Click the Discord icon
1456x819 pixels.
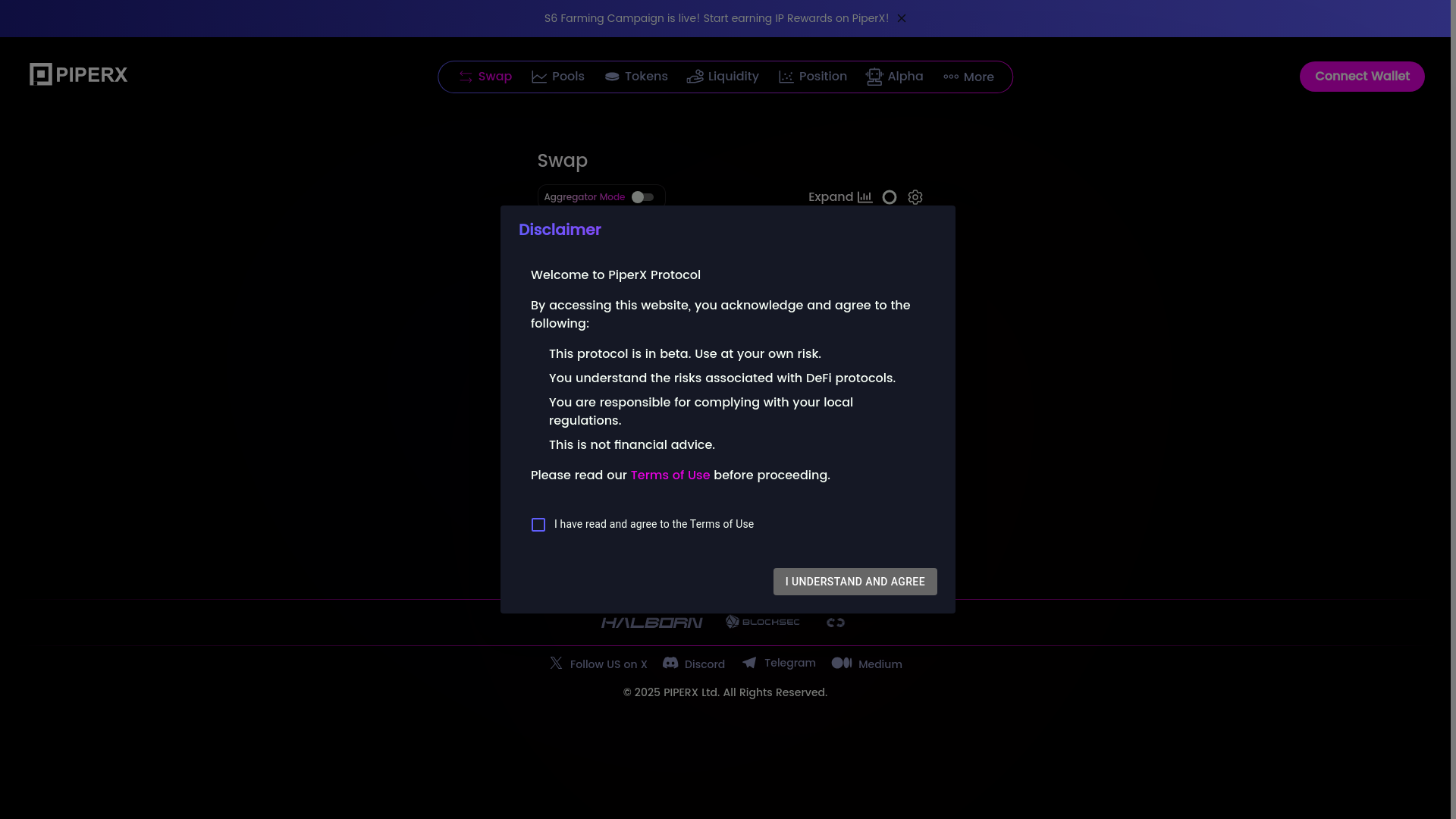point(670,663)
